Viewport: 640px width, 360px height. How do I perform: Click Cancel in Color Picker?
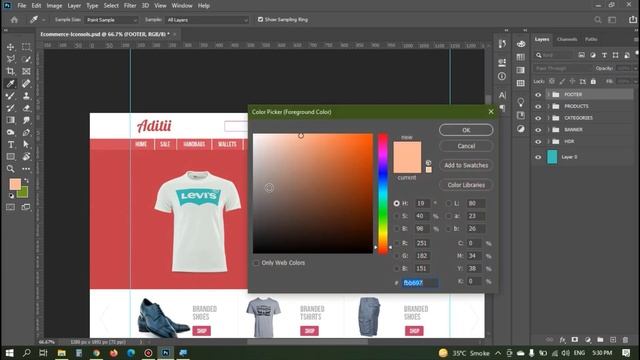coord(466,146)
